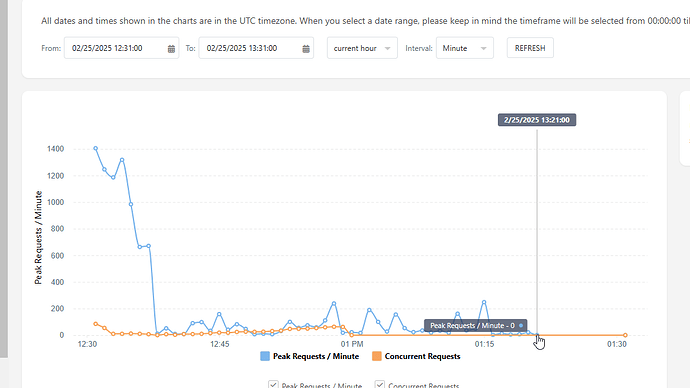Click the first orange Concurrent Requests point
The width and height of the screenshot is (690, 388).
pyautogui.click(x=95, y=324)
